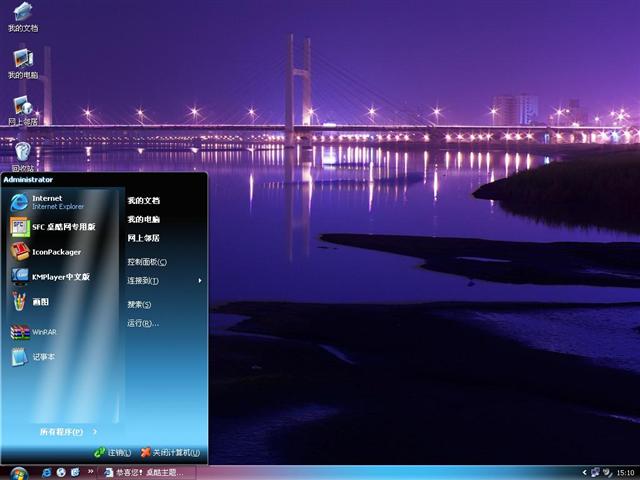640x480 pixels.
Task: Choose 搜索(S) in the Start menu
Action: (x=139, y=304)
